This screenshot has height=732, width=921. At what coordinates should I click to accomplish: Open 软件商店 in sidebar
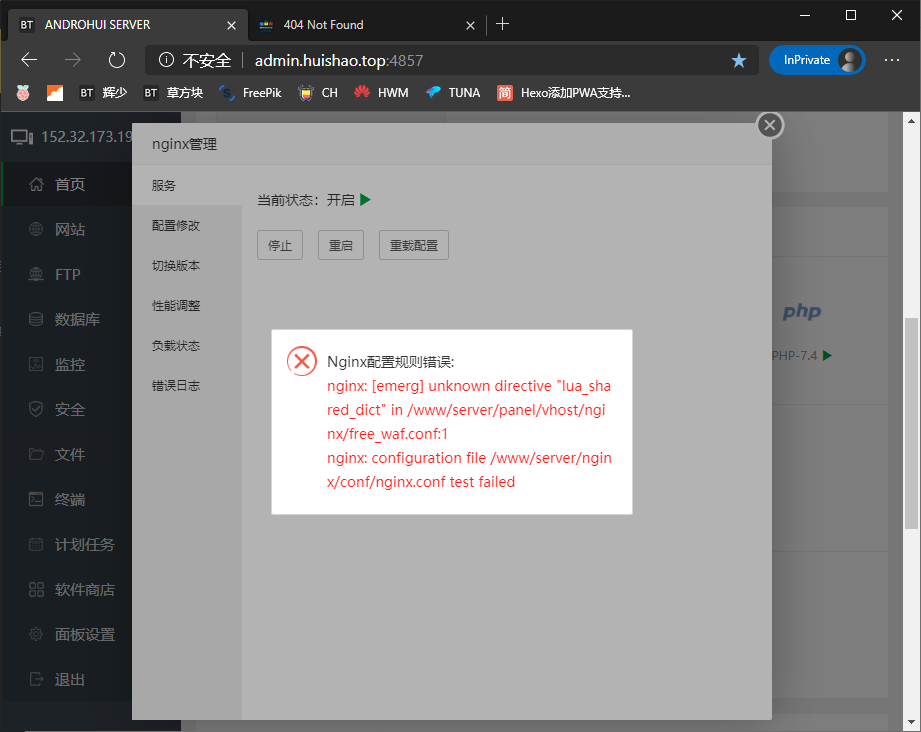67,590
